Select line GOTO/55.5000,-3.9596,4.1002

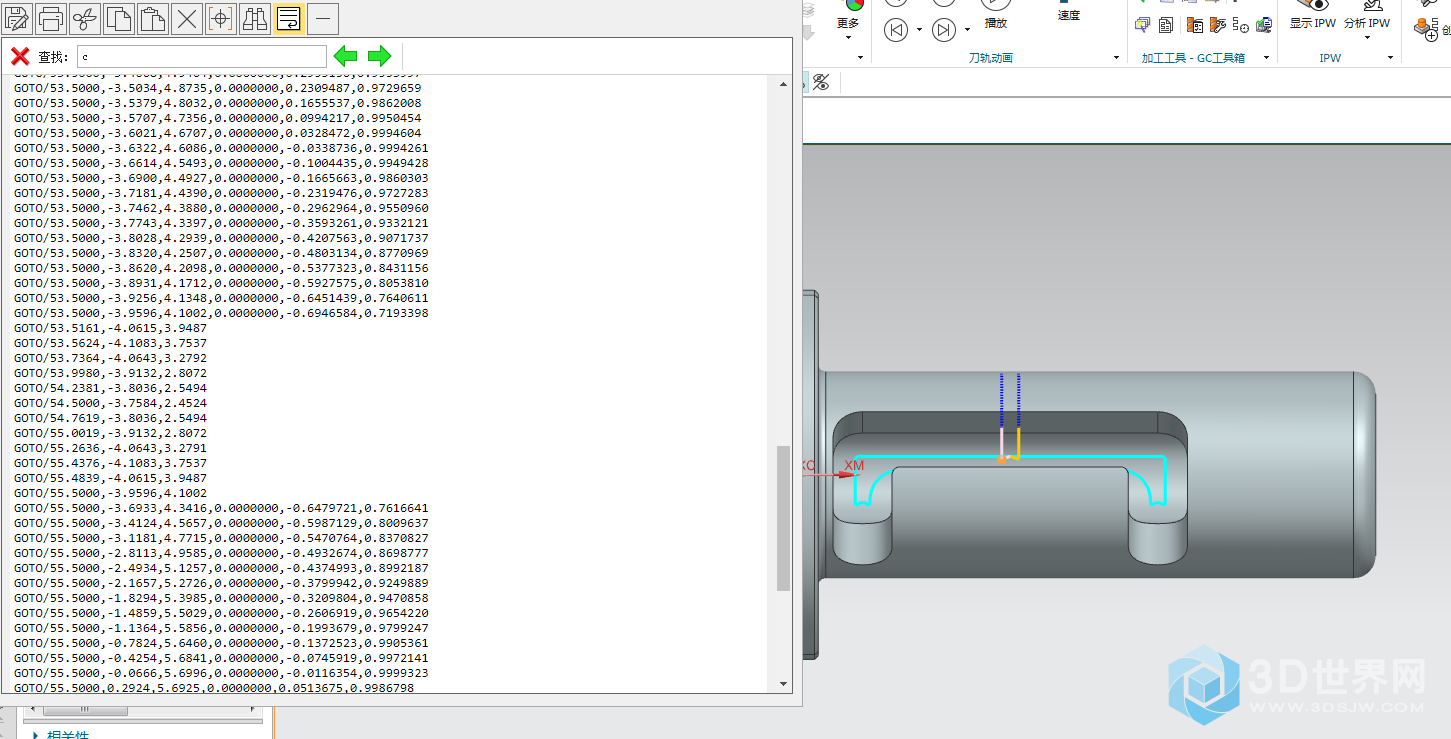[111, 493]
